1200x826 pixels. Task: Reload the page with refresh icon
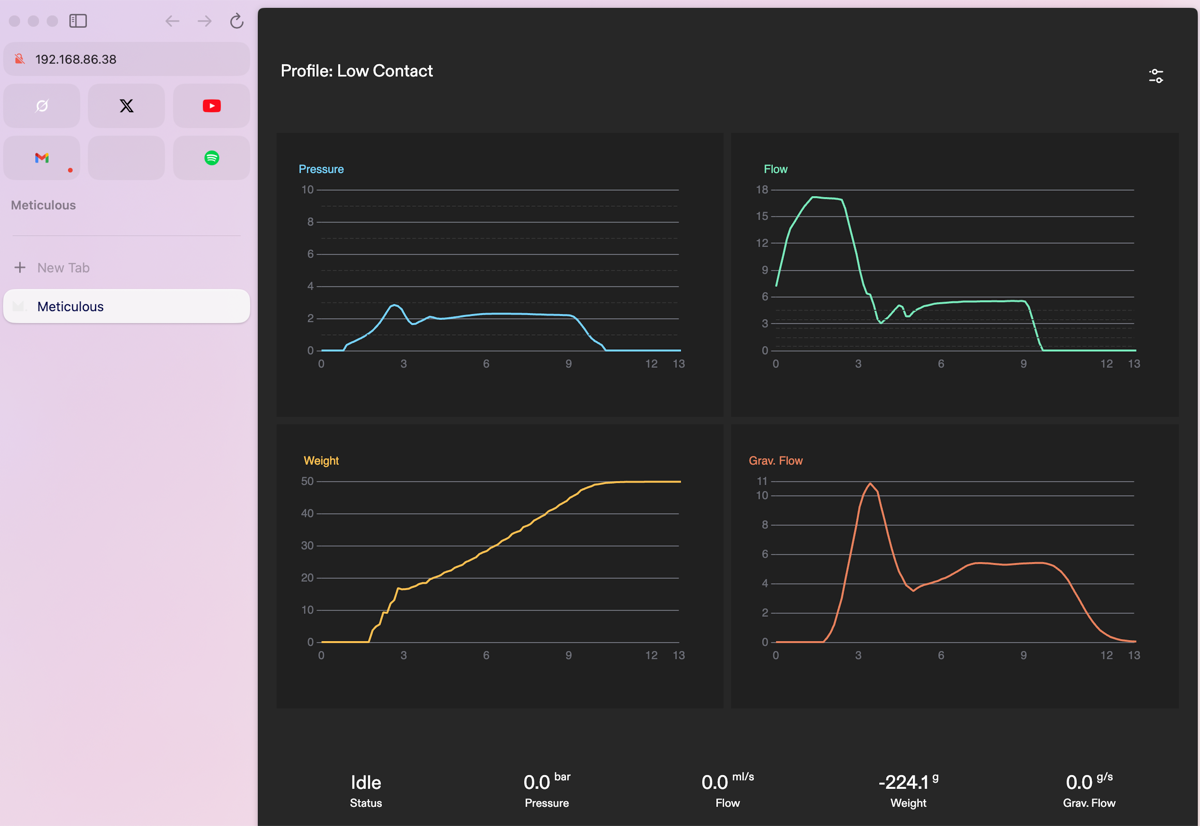pyautogui.click(x=237, y=21)
